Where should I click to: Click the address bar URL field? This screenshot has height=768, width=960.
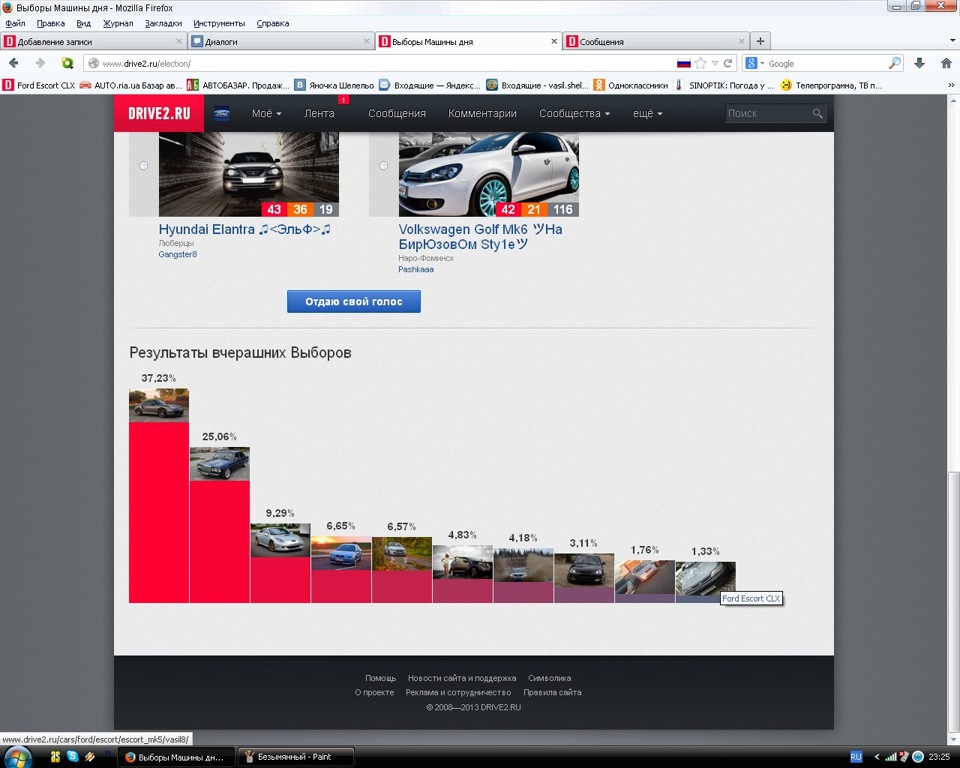[x=386, y=63]
